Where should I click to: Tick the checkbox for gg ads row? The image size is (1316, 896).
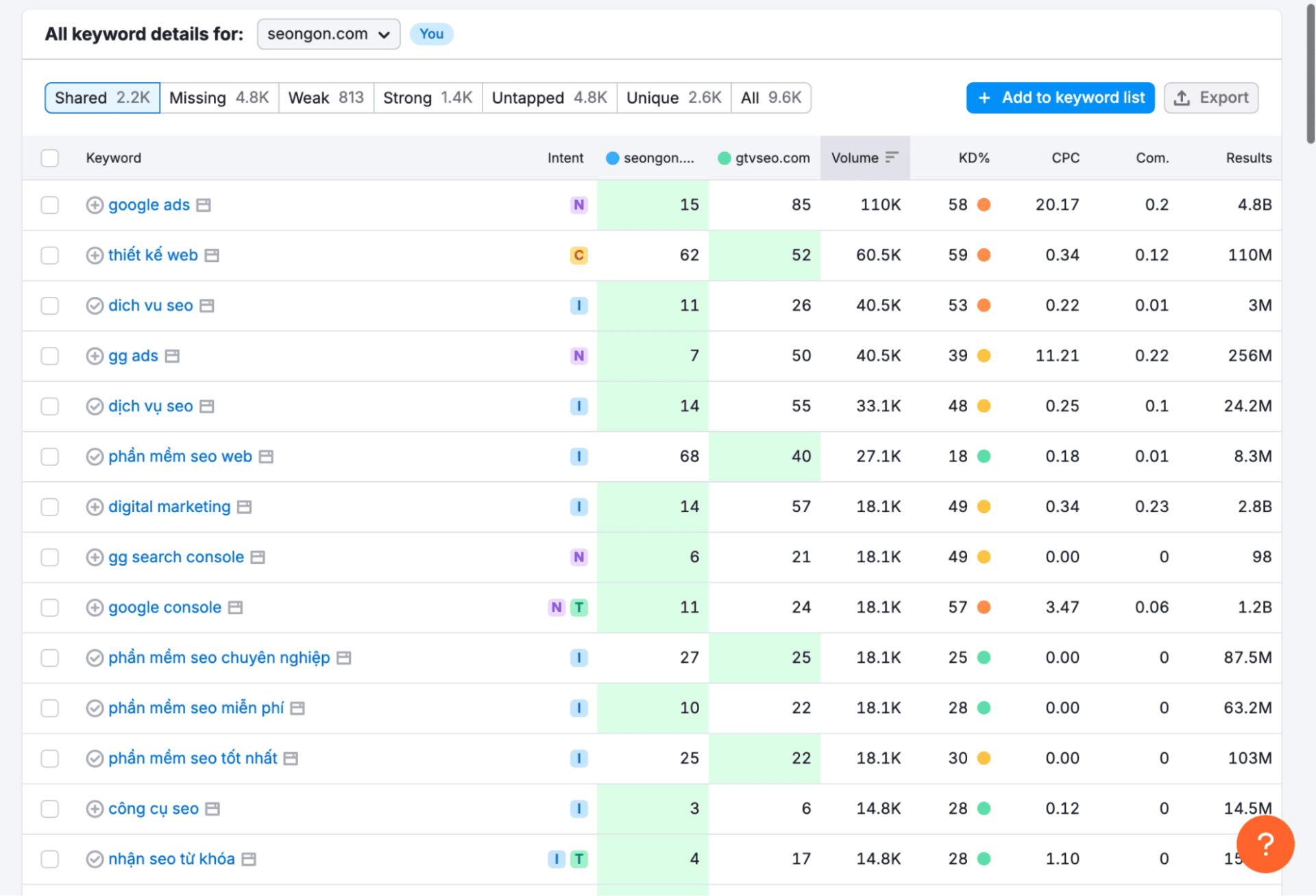click(50, 356)
